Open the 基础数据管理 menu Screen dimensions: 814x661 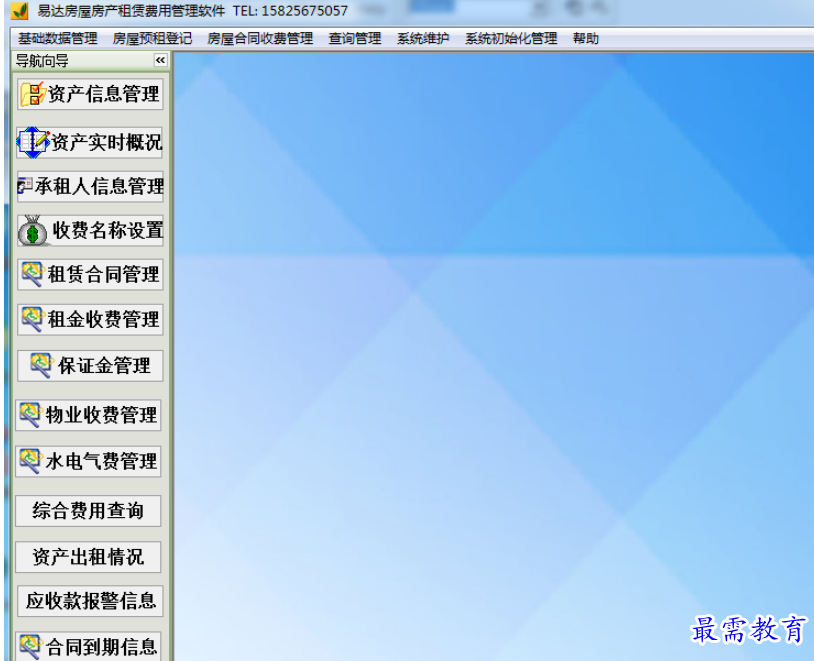pyautogui.click(x=58, y=38)
